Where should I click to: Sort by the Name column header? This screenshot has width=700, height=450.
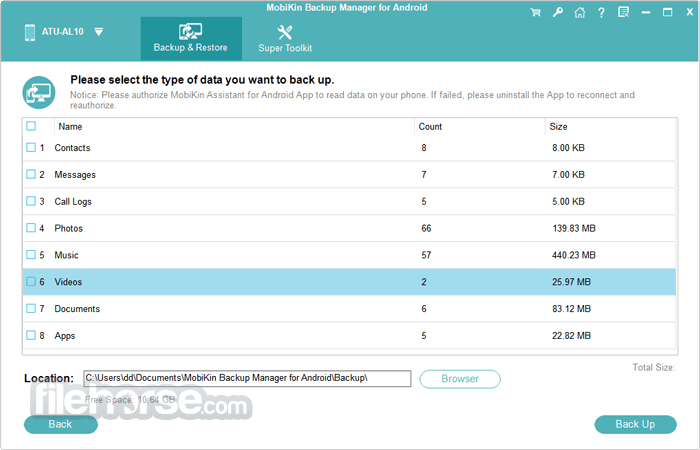(70, 127)
